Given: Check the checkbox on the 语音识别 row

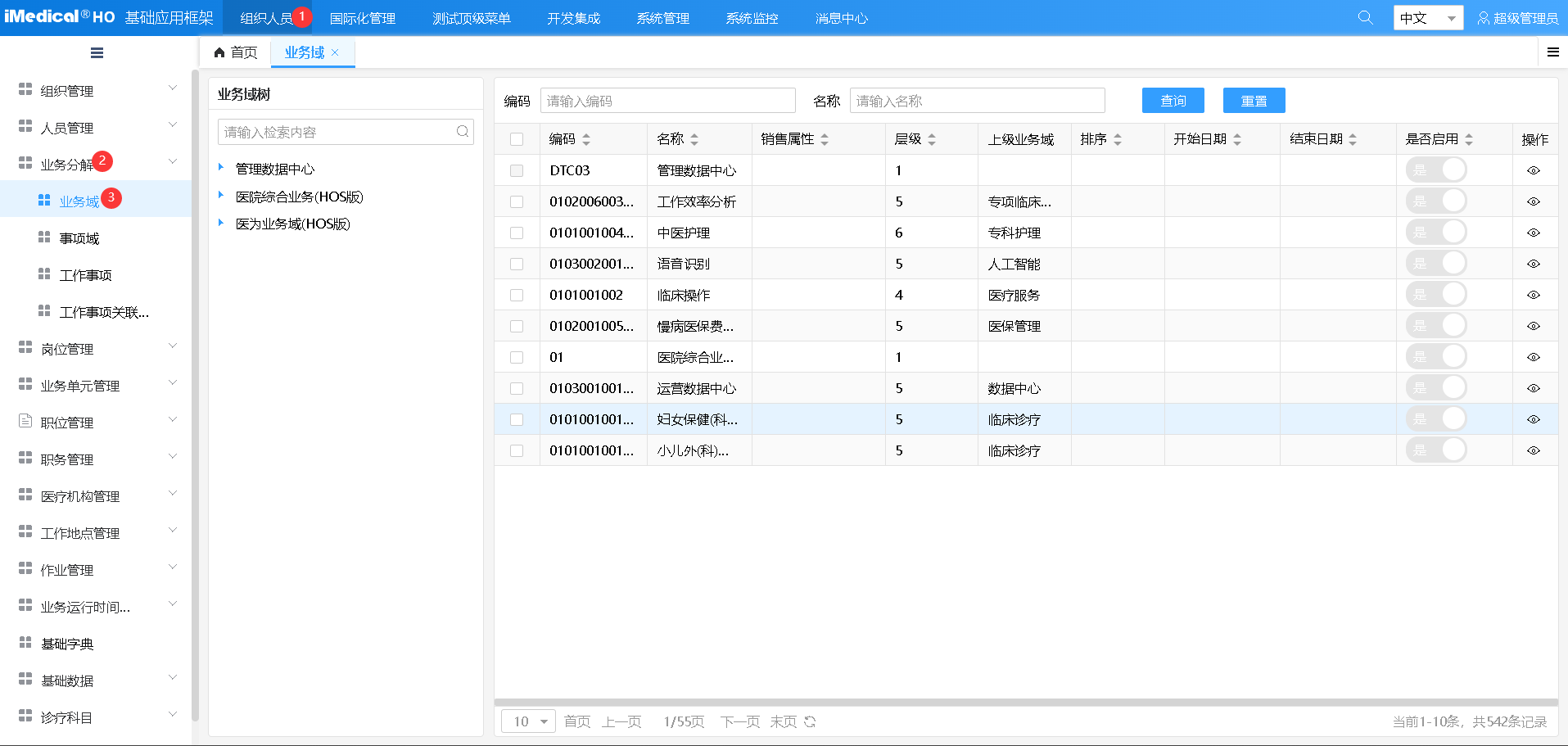Looking at the screenshot, I should pyautogui.click(x=517, y=263).
